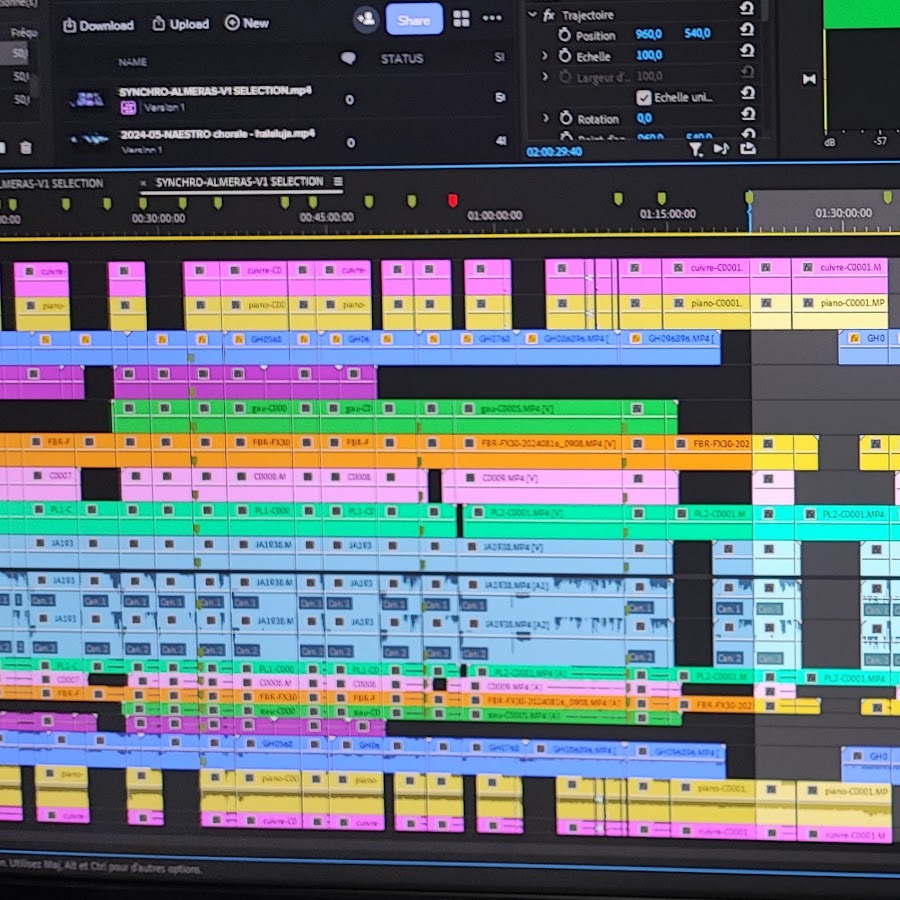The image size is (900, 900).
Task: Expand the Echelle property chevron
Action: pos(545,56)
